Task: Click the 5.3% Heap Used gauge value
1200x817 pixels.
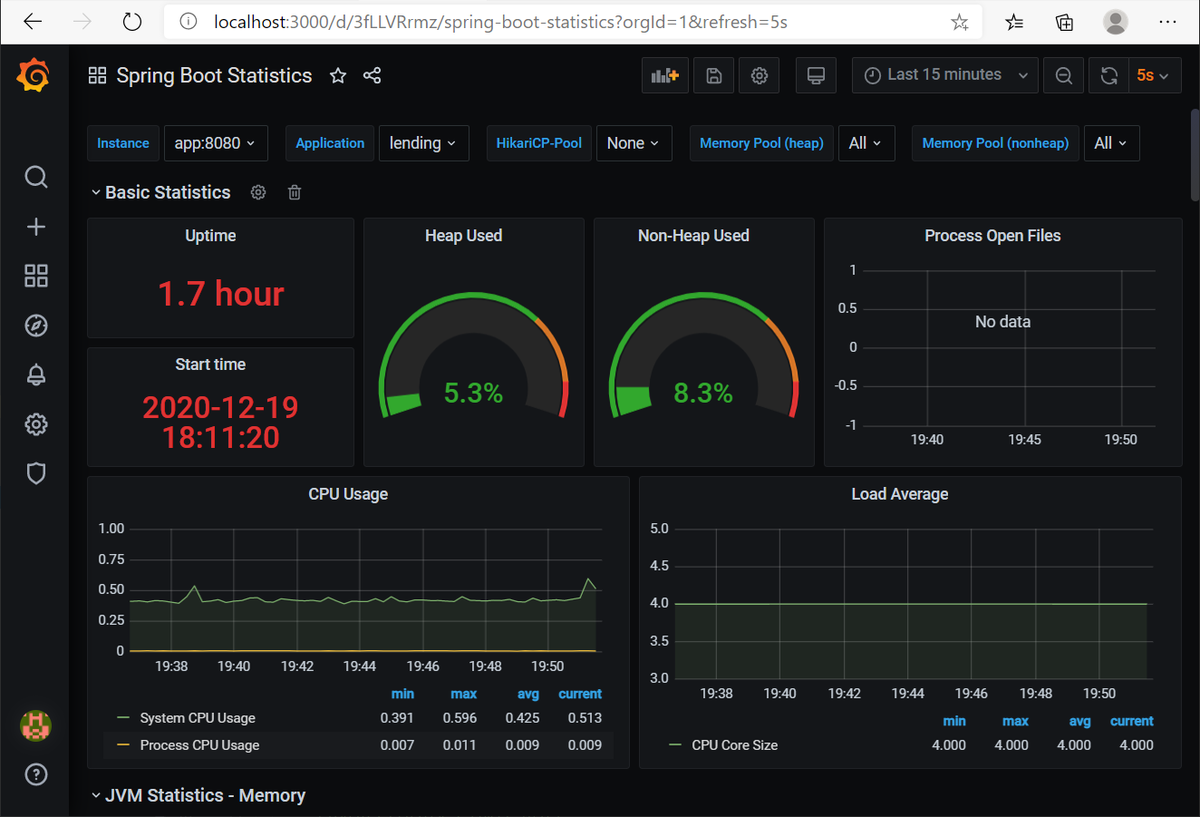Action: click(473, 393)
